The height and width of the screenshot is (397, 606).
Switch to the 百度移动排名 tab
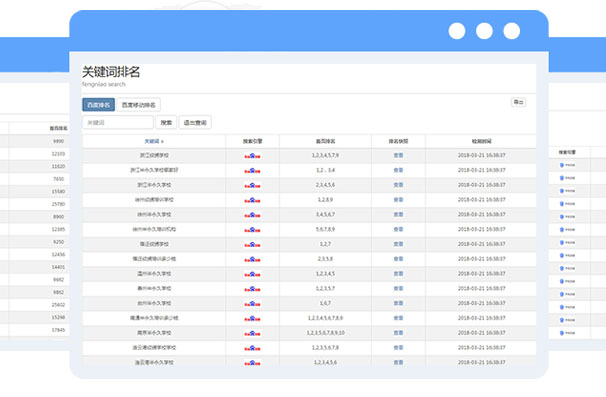click(138, 105)
